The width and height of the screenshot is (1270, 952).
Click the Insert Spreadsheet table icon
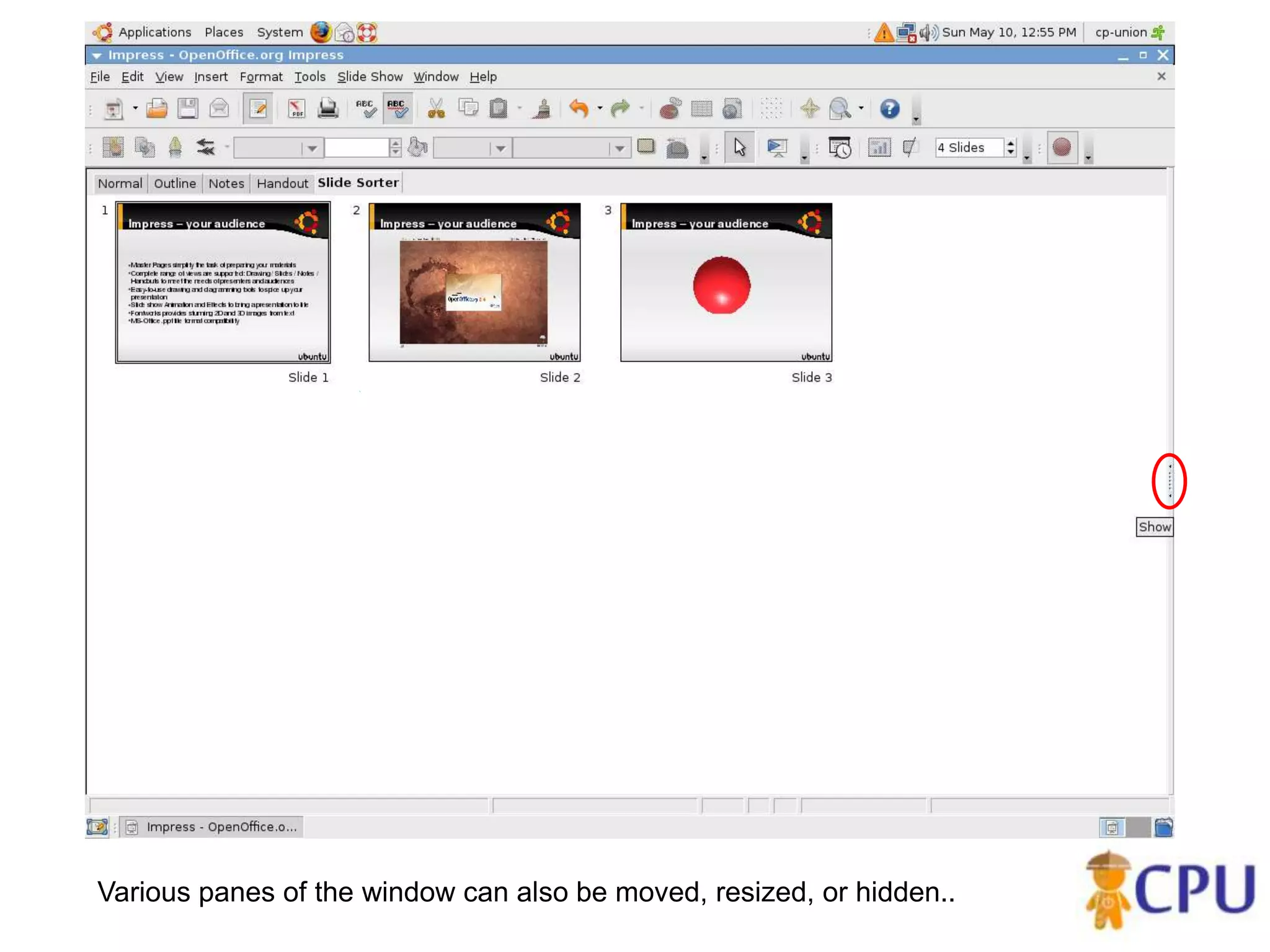pos(701,108)
